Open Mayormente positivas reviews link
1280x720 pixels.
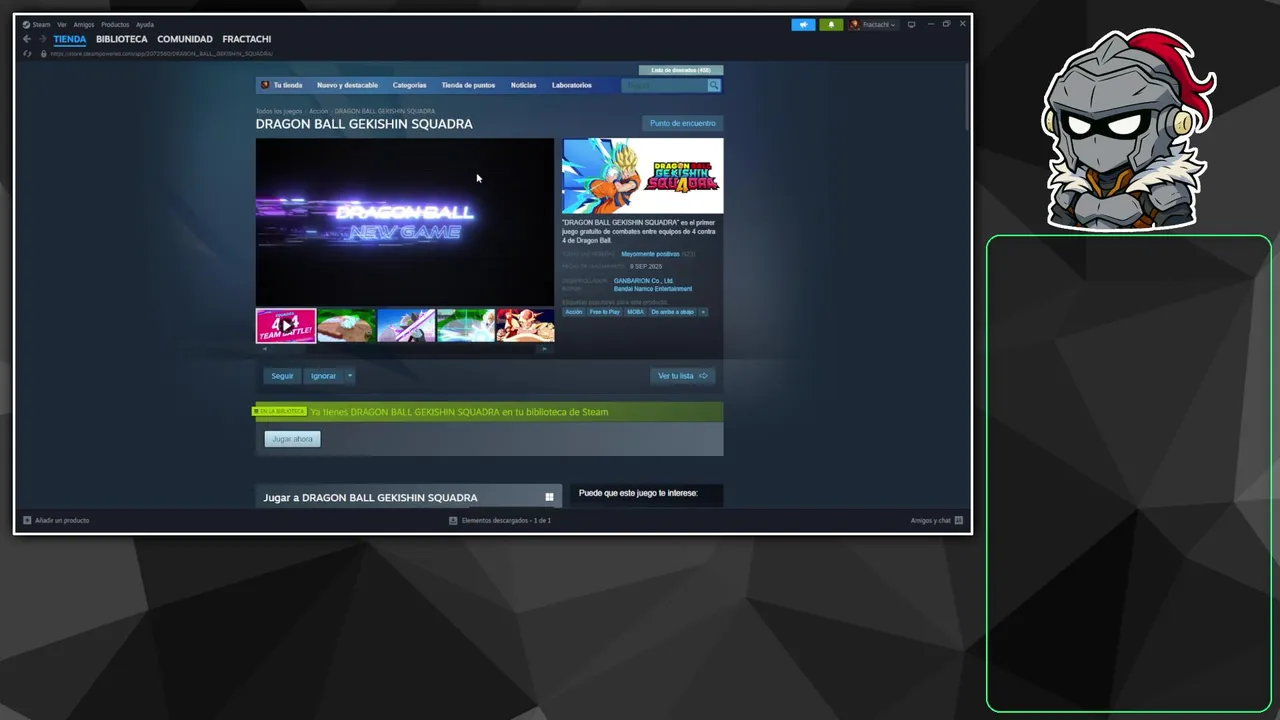point(650,254)
